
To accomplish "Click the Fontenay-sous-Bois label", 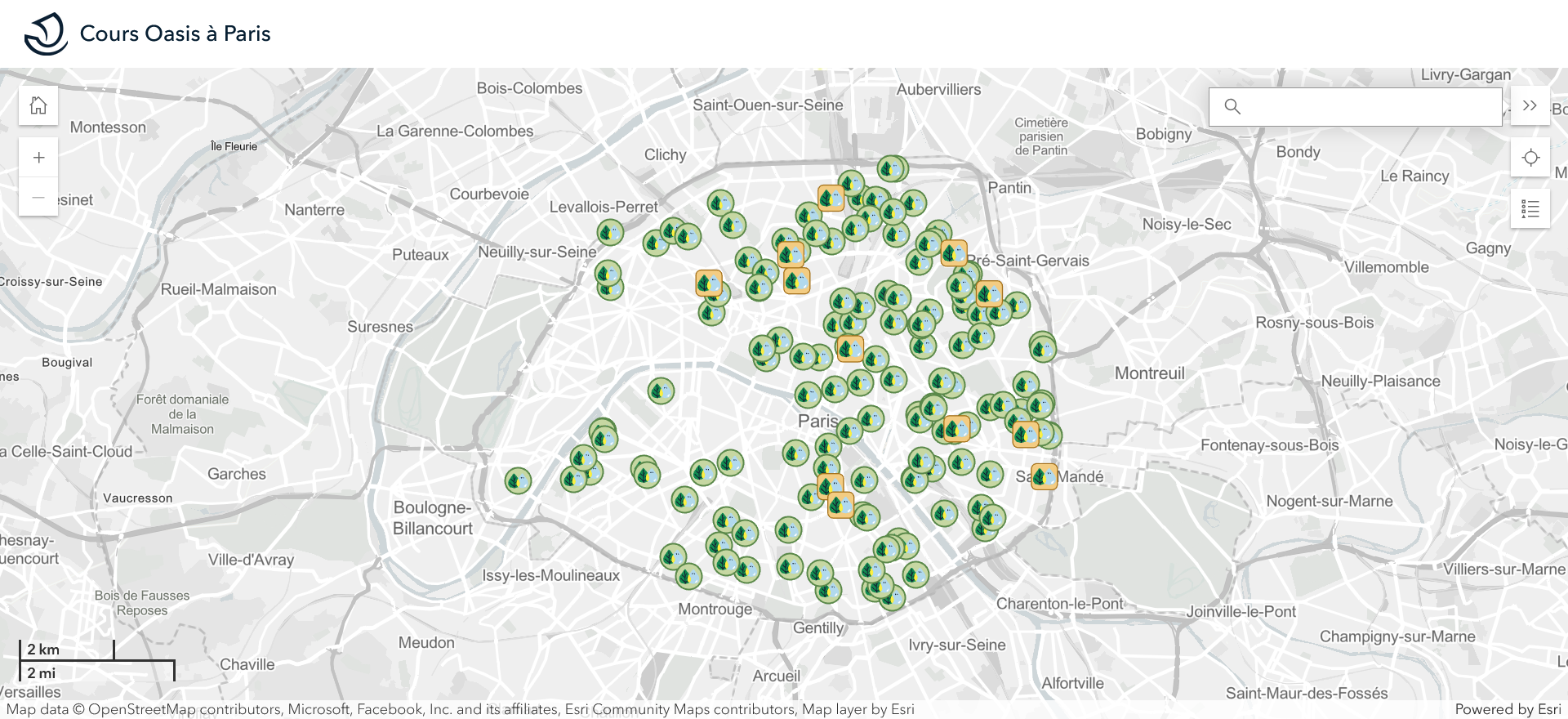I will click(1270, 445).
